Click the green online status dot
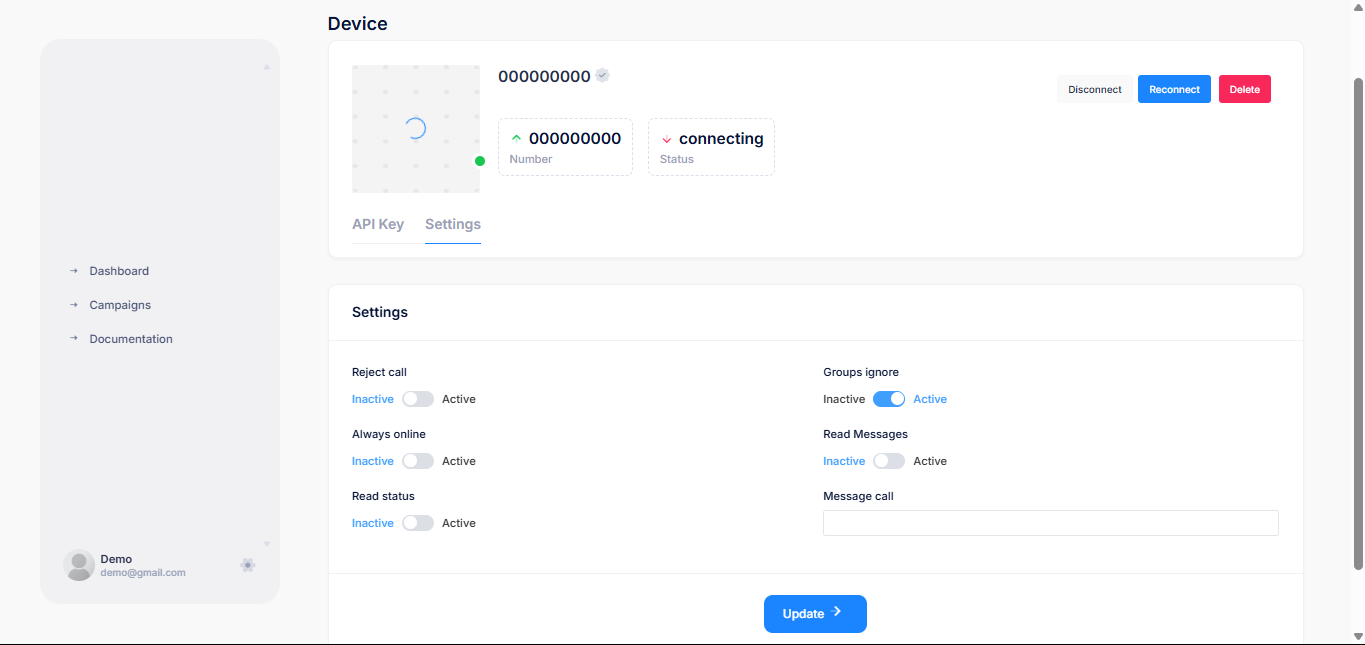Image resolution: width=1365 pixels, height=645 pixels. [x=480, y=161]
